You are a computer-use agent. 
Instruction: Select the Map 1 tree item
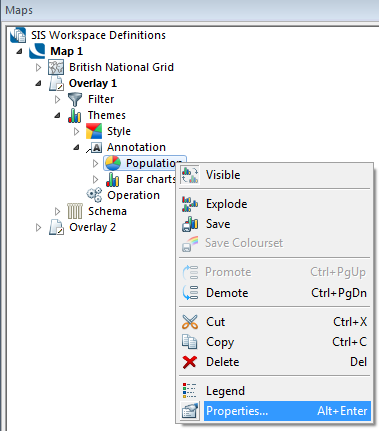click(66, 51)
